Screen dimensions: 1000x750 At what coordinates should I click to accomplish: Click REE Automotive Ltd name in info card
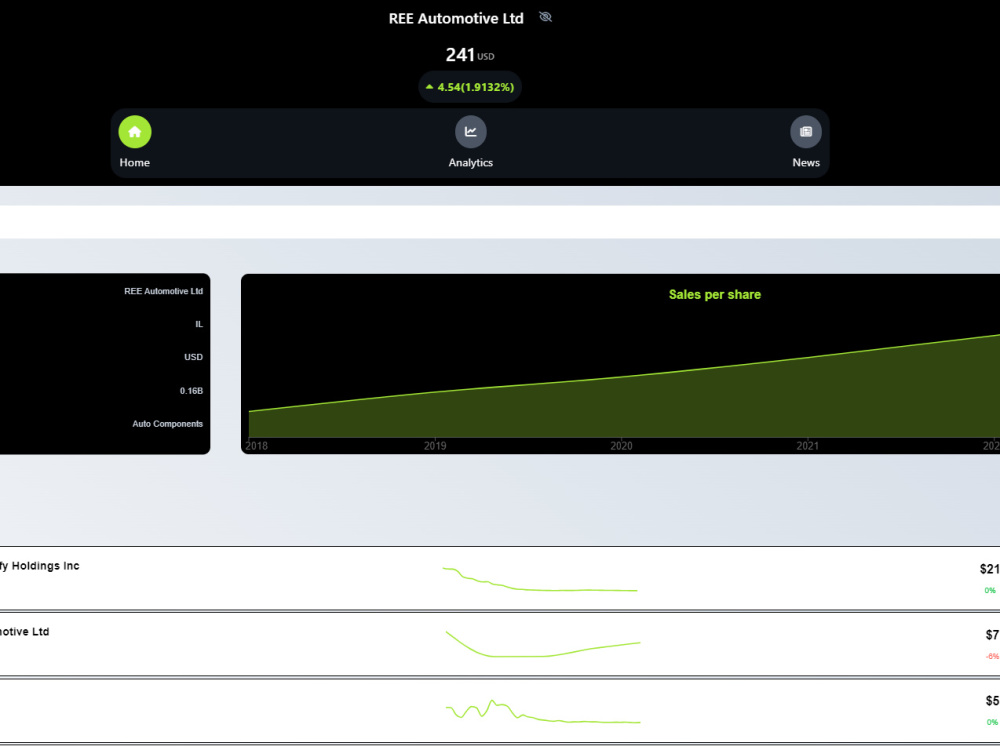click(x=163, y=291)
